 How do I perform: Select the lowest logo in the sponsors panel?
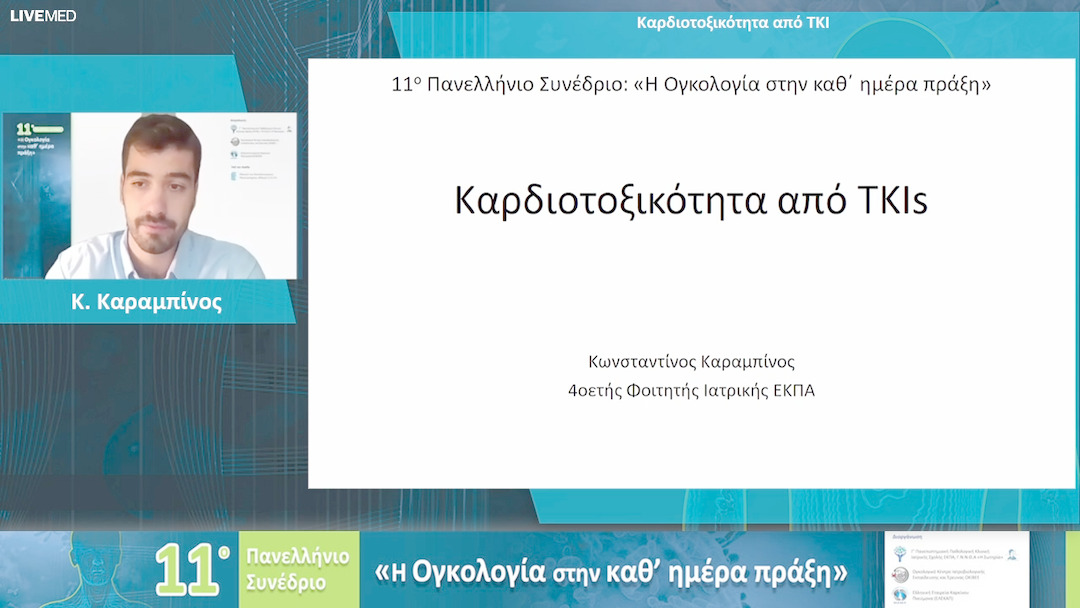899,594
